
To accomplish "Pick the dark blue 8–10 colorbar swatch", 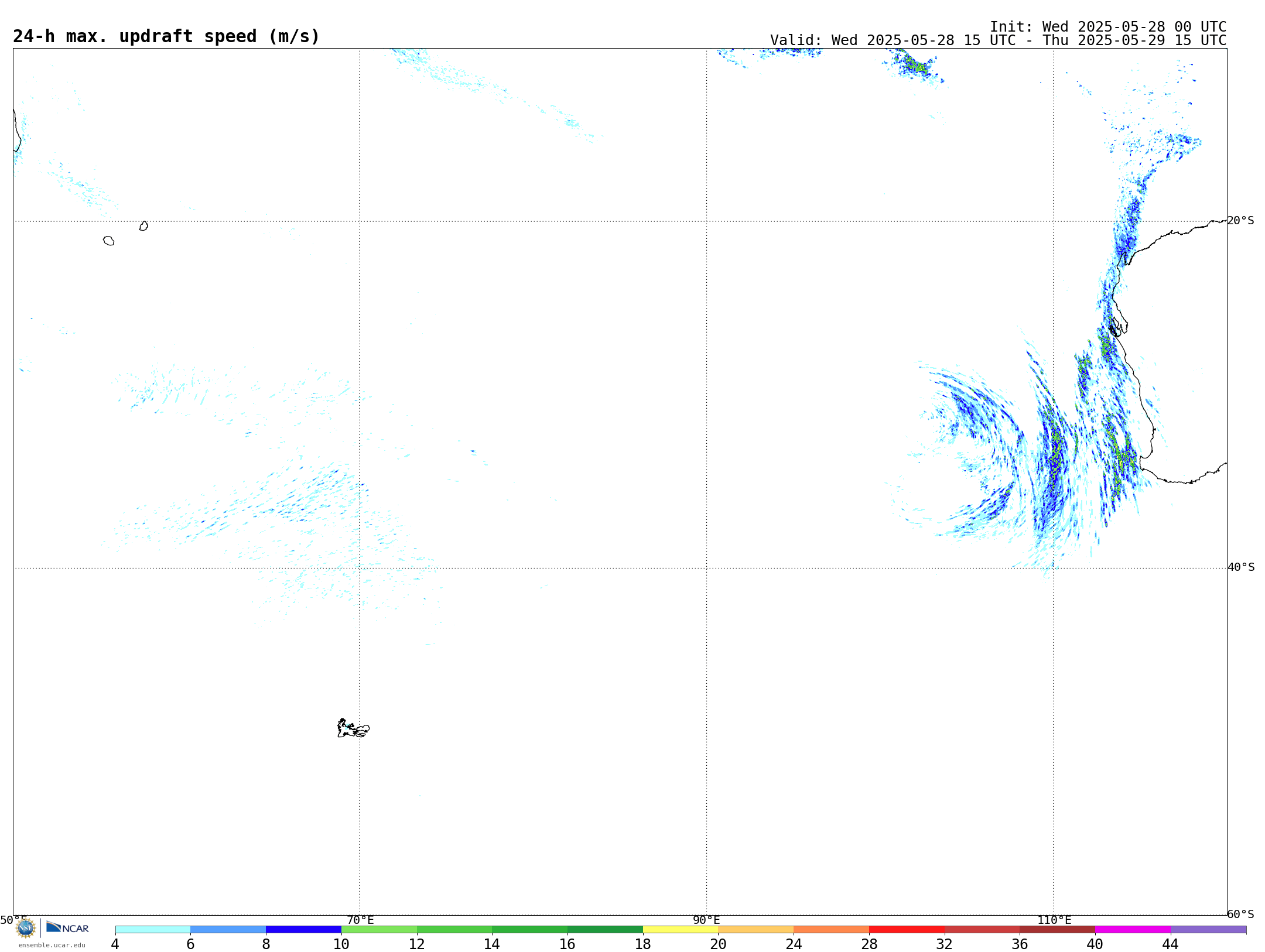I will pos(303,929).
